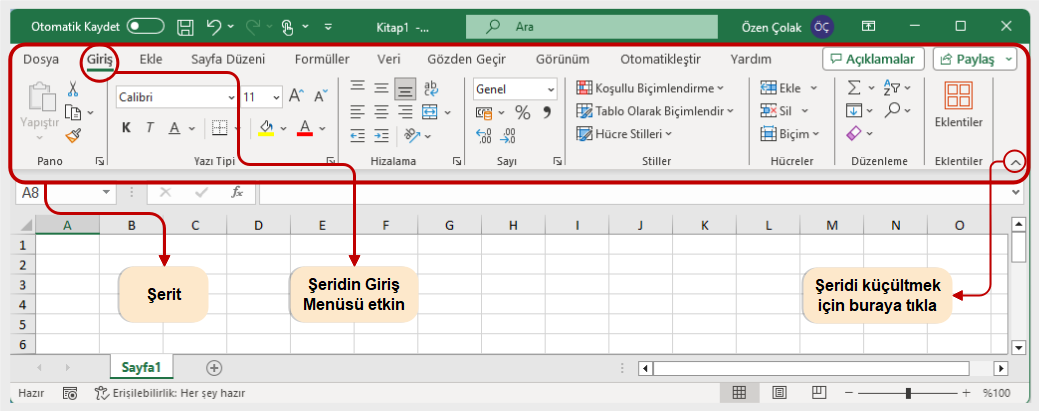The width and height of the screenshot is (1039, 411).
Task: Select center horizontally button
Action: pos(381,111)
